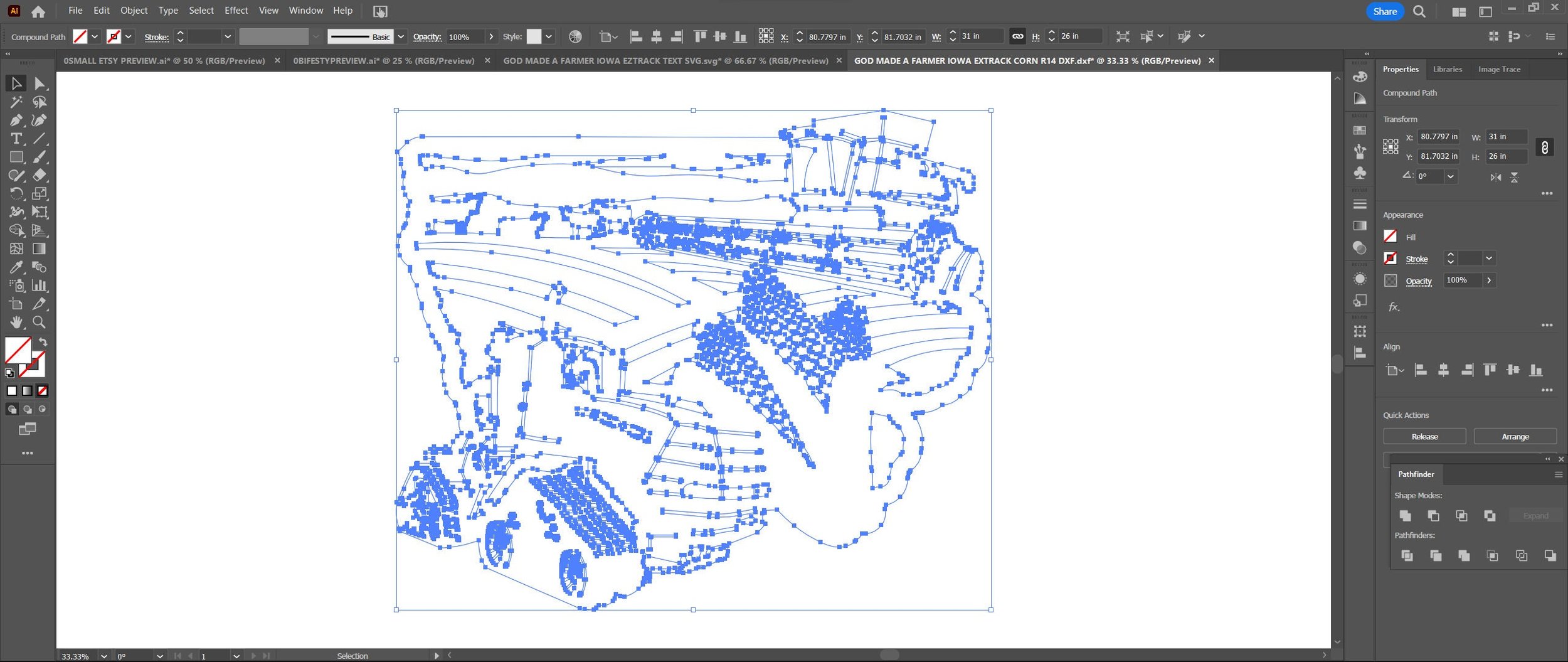Viewport: 1568px width, 662px height.
Task: Swap fill and stroke in the Tools panel
Action: tap(43, 343)
